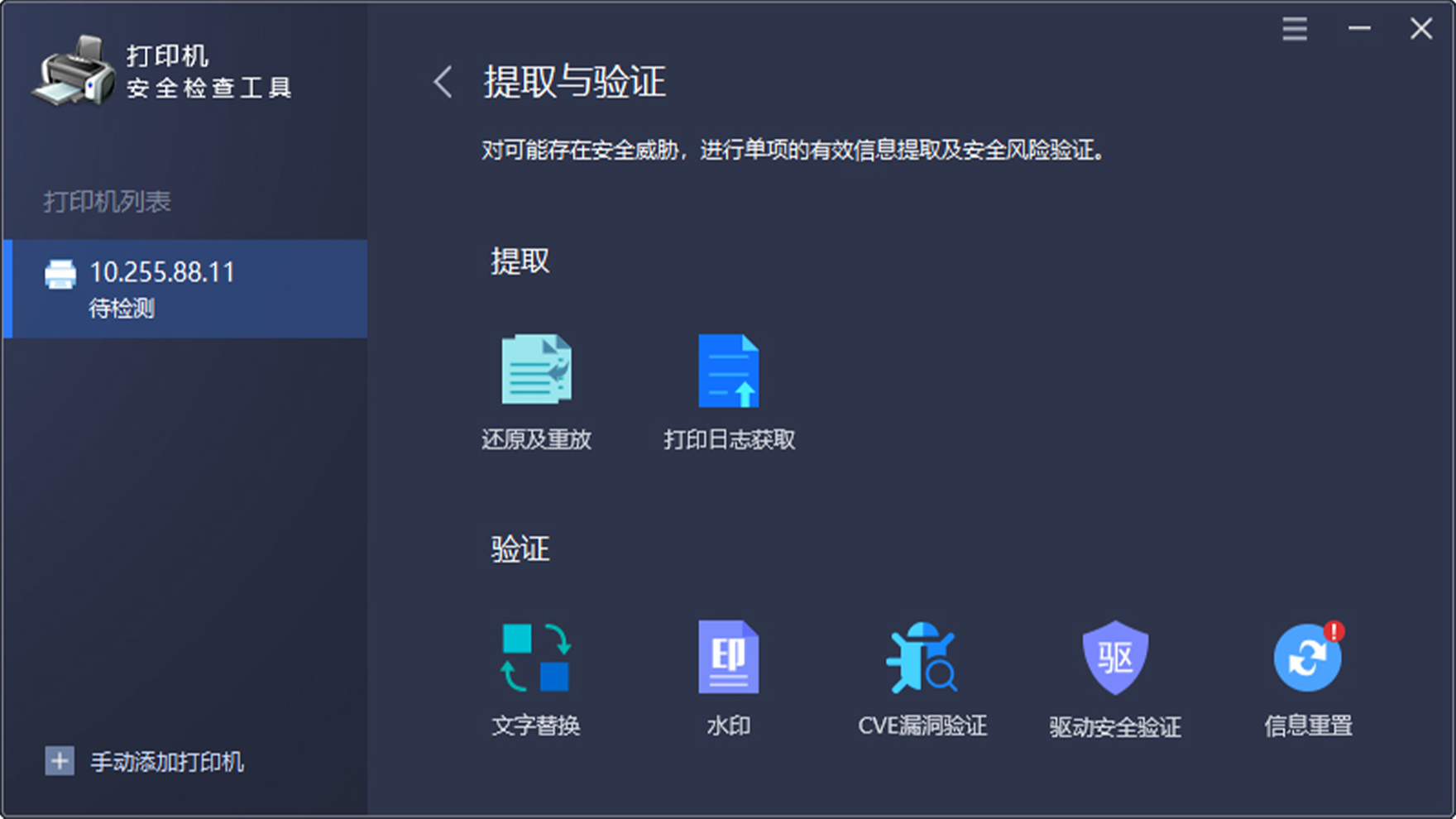
Task: Click the 提取 section heading
Action: [520, 261]
